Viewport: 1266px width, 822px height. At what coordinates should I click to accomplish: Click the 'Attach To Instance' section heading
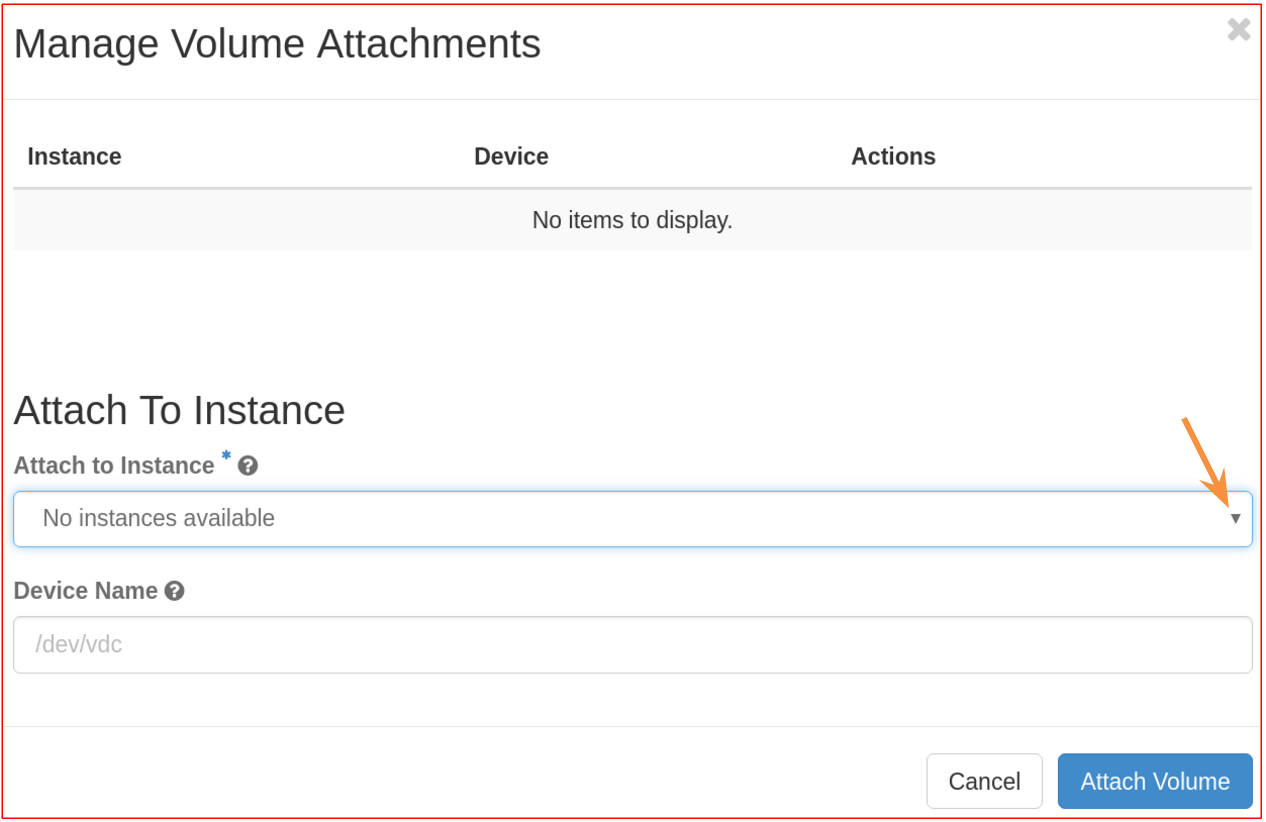[180, 411]
